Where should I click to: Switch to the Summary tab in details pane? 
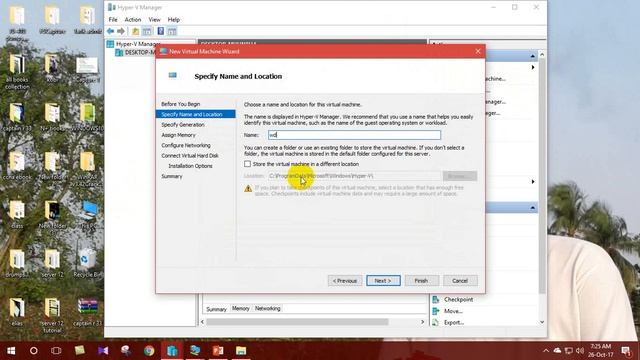tap(216, 309)
